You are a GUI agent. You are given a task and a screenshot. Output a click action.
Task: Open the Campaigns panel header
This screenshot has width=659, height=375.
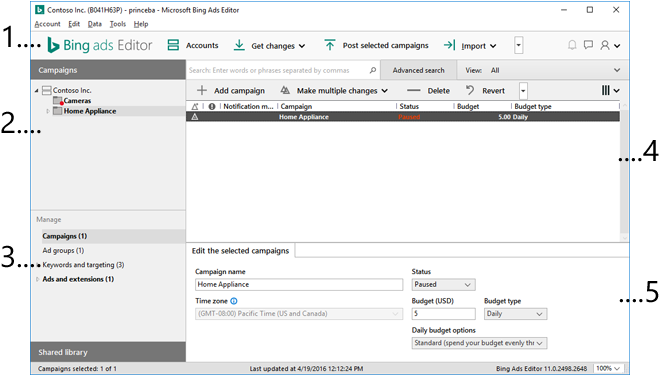pos(108,70)
